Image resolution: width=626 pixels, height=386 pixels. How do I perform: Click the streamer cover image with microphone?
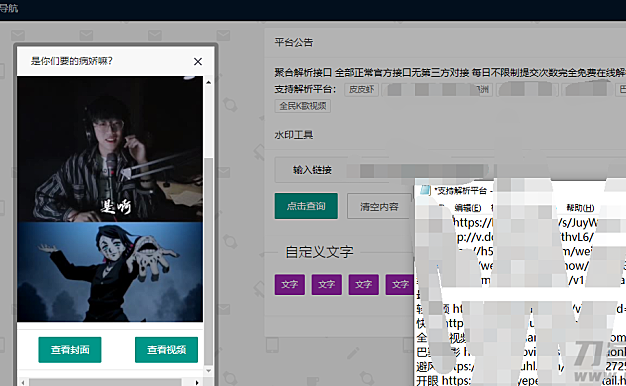(110, 149)
